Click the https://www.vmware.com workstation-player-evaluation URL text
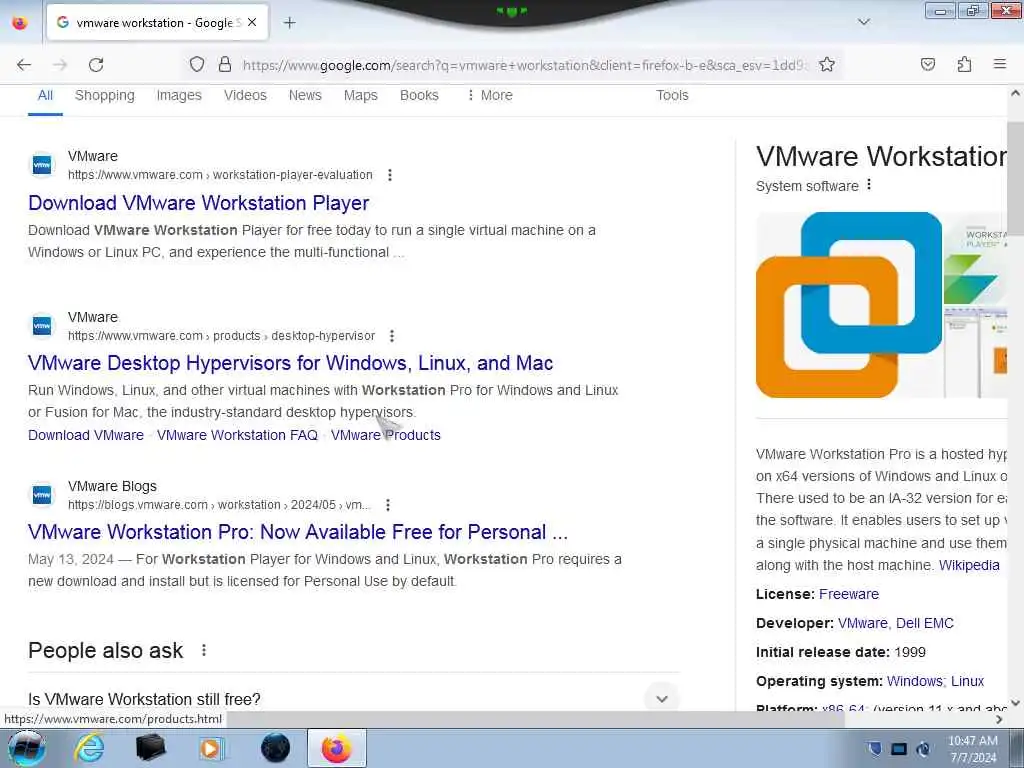The width and height of the screenshot is (1024, 768). tap(220, 175)
